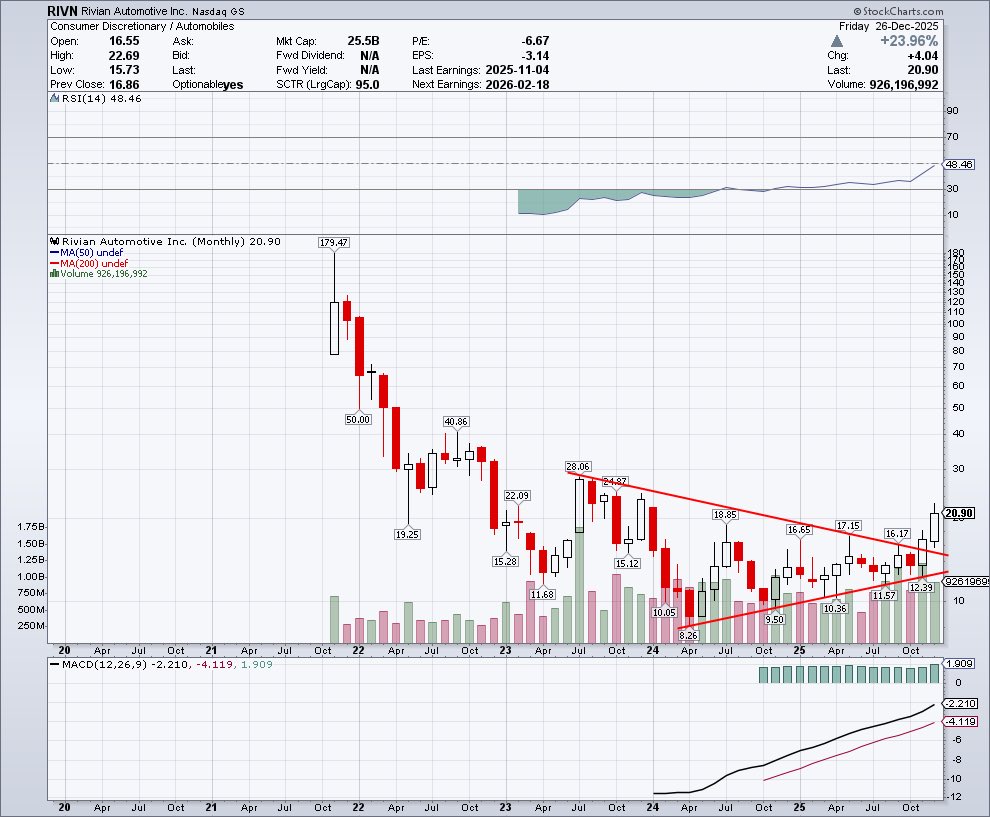This screenshot has width=990, height=817.
Task: Click the 179.47 high price label
Action: (334, 242)
